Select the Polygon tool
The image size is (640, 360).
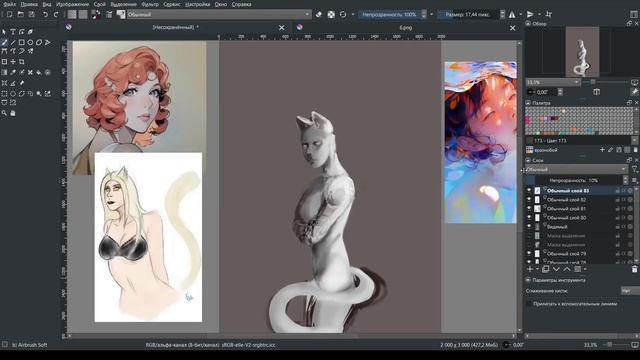point(39,42)
